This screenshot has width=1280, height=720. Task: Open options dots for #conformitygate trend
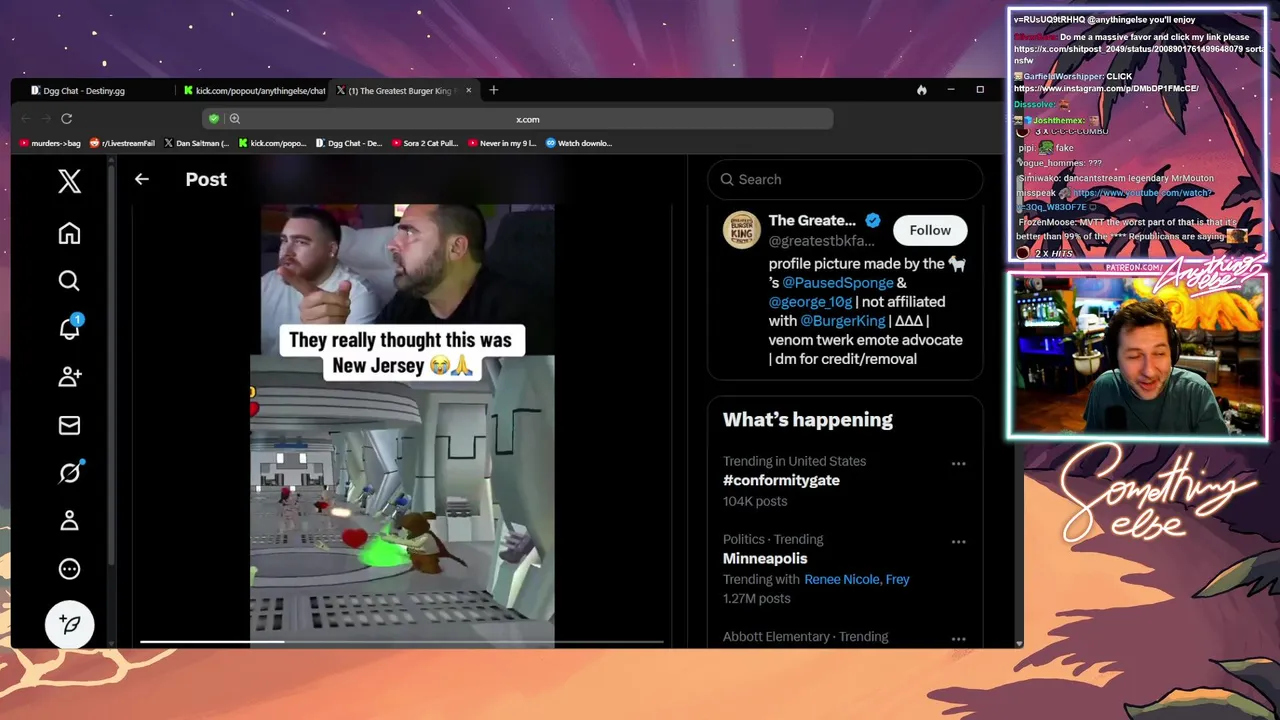click(958, 464)
